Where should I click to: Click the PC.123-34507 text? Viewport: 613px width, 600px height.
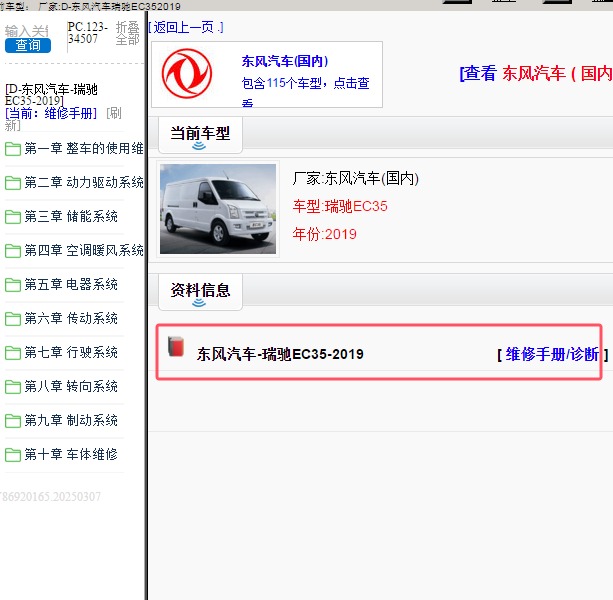point(88,33)
